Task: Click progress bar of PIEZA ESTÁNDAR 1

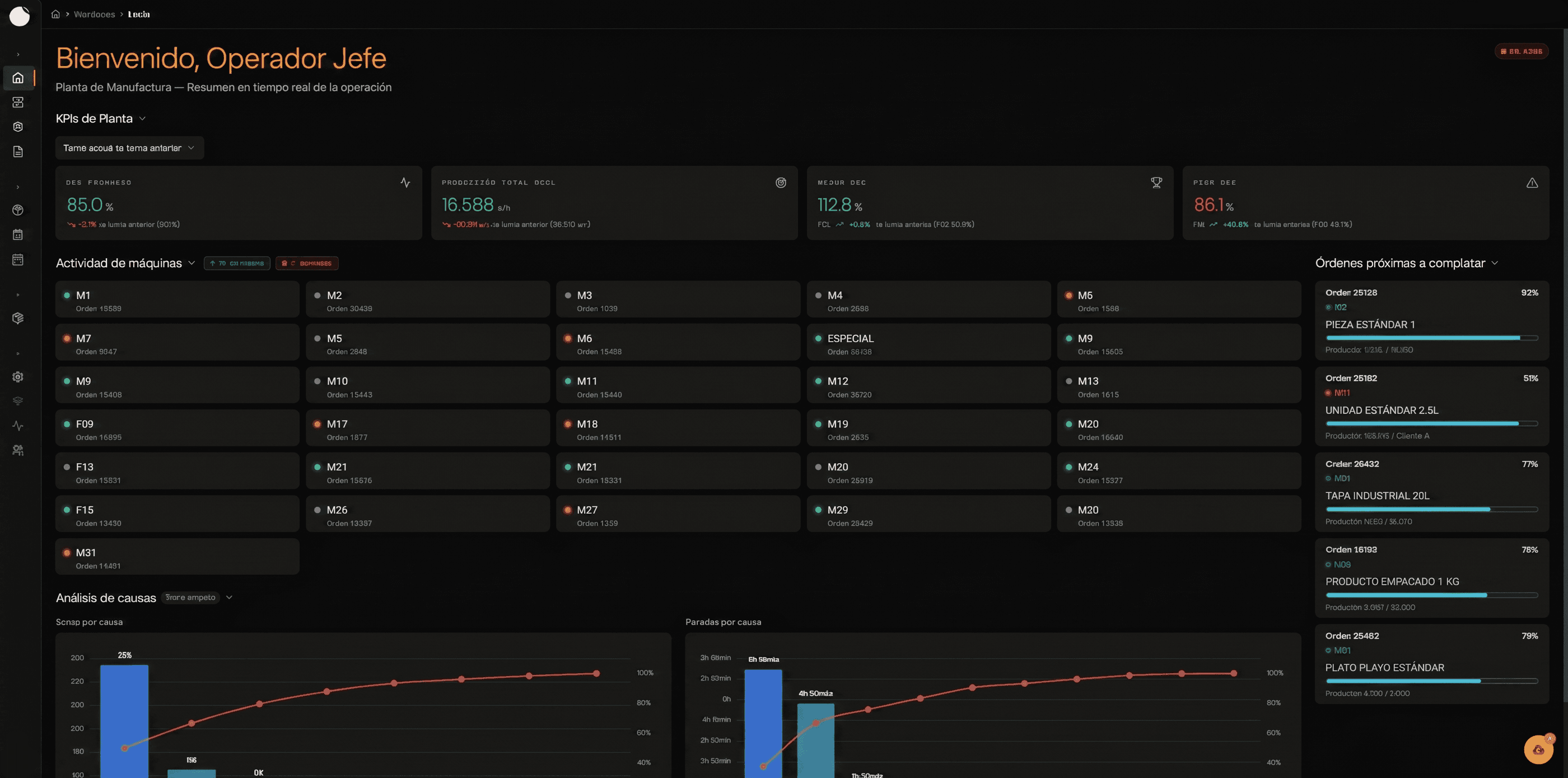Action: (1432, 338)
